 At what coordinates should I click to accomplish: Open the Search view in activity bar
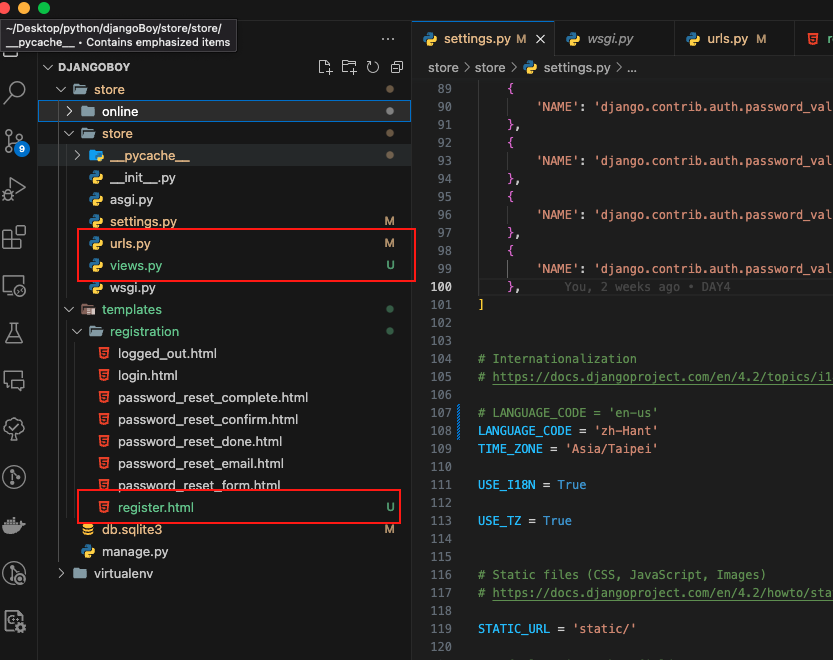(x=14, y=92)
